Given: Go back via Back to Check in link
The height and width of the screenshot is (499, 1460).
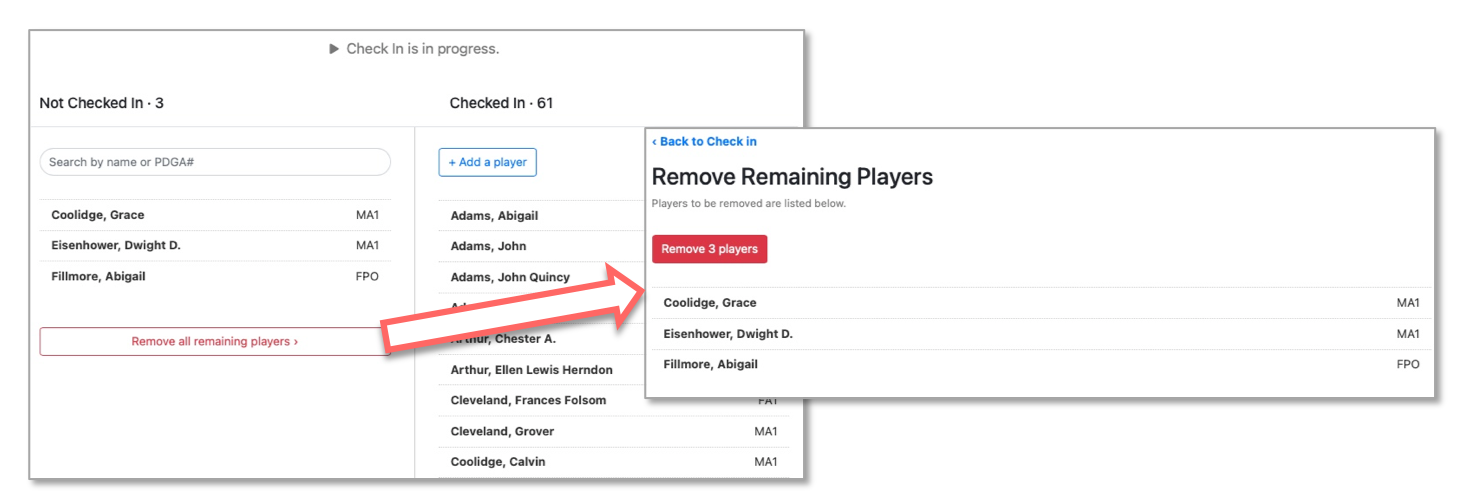Looking at the screenshot, I should tap(704, 142).
